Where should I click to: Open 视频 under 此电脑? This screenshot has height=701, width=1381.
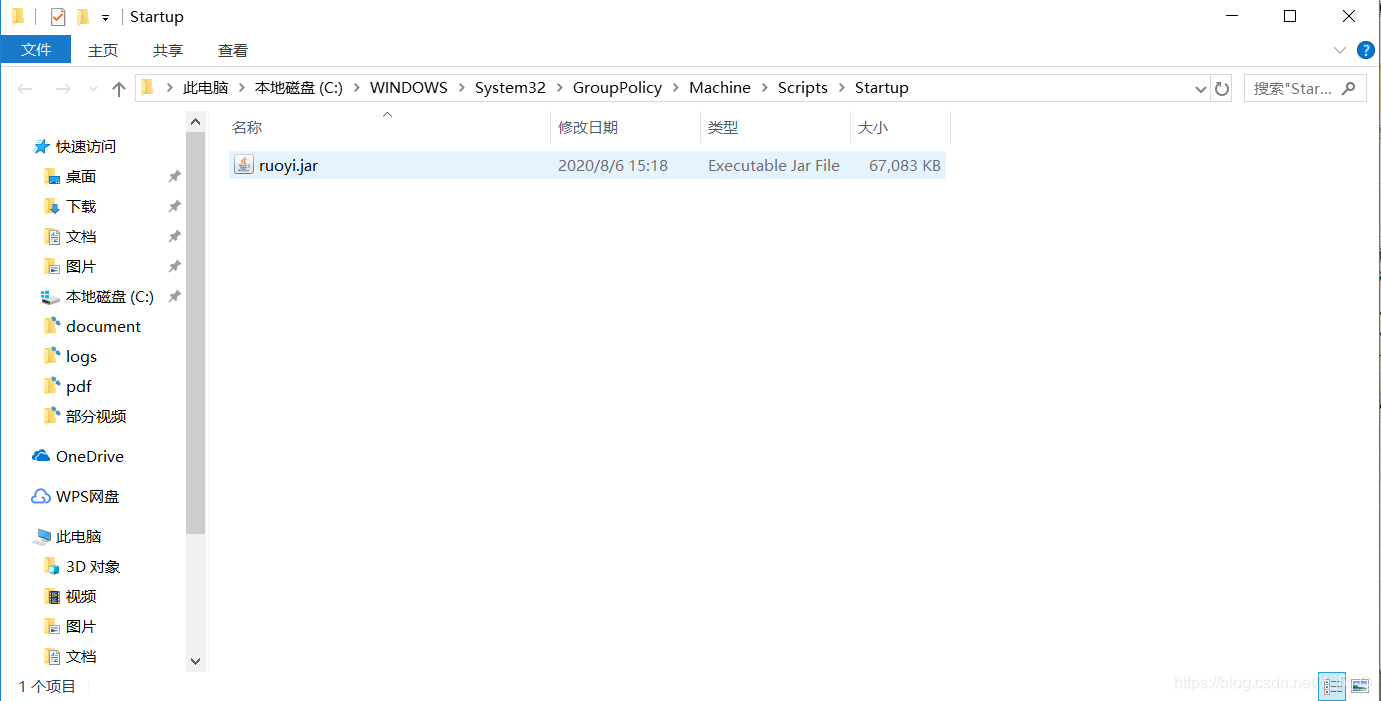point(81,596)
